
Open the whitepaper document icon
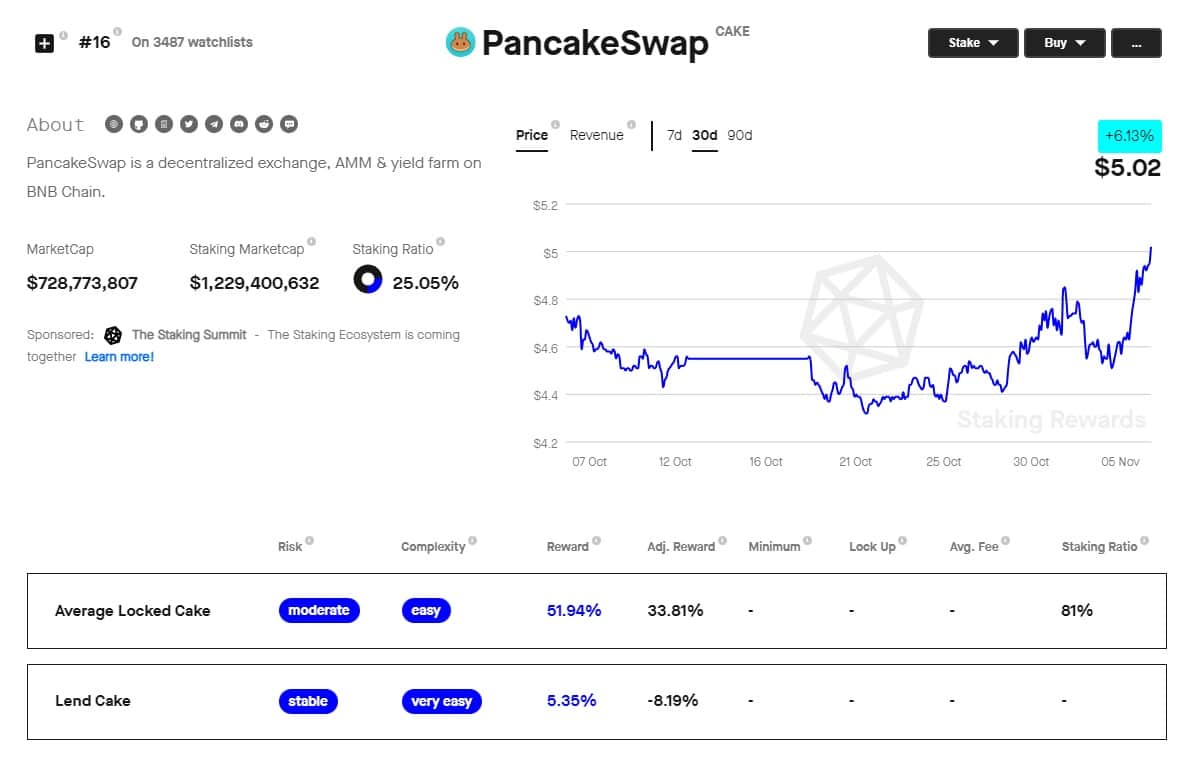coord(164,124)
